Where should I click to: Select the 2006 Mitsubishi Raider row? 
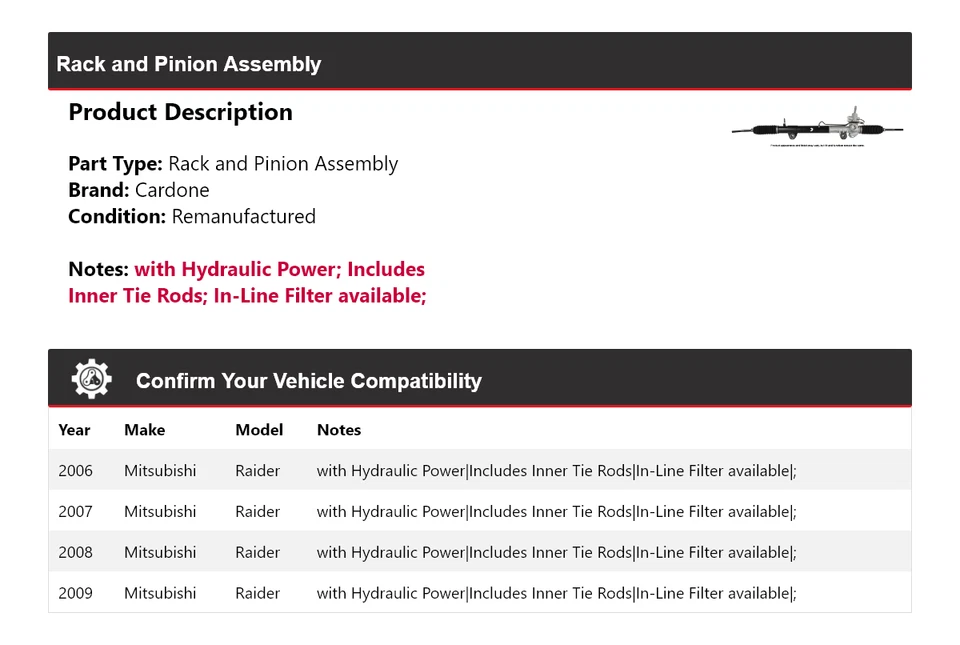[480, 470]
